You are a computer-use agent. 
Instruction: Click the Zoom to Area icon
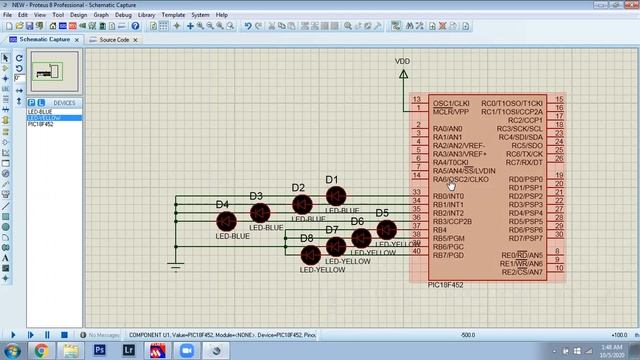pos(231,26)
